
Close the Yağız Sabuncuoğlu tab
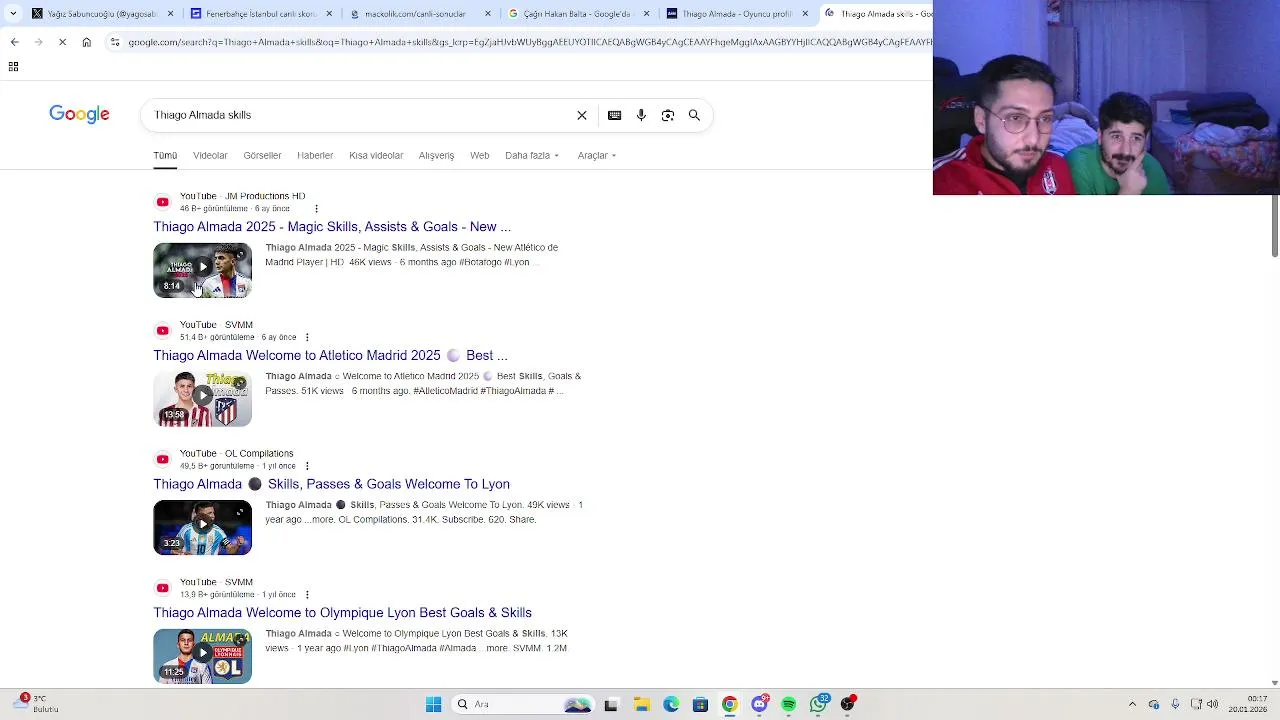coord(171,14)
